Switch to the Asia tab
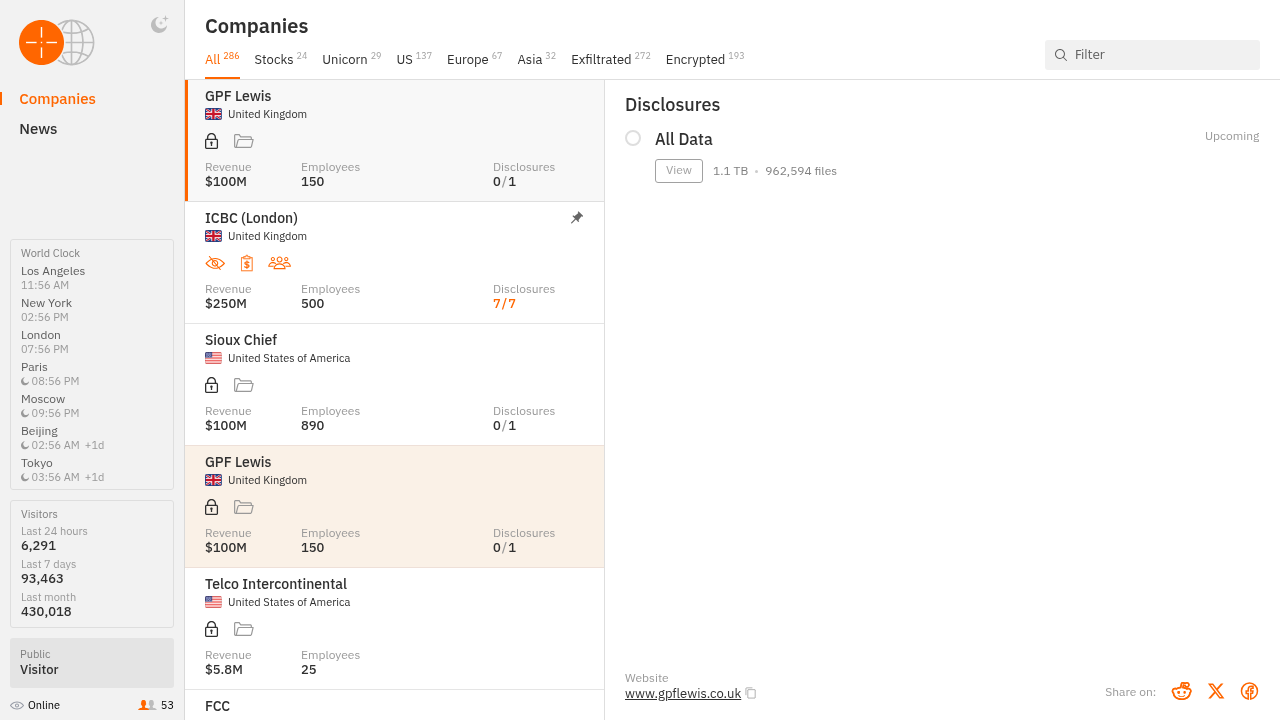 (x=536, y=59)
